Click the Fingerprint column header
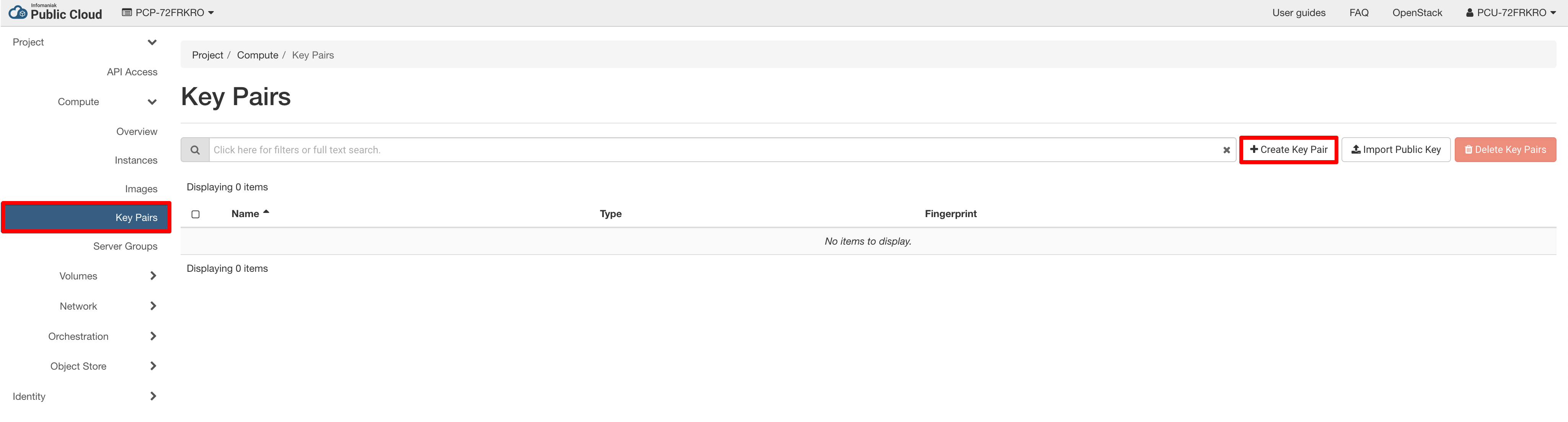Image resolution: width=1568 pixels, height=422 pixels. (x=951, y=213)
